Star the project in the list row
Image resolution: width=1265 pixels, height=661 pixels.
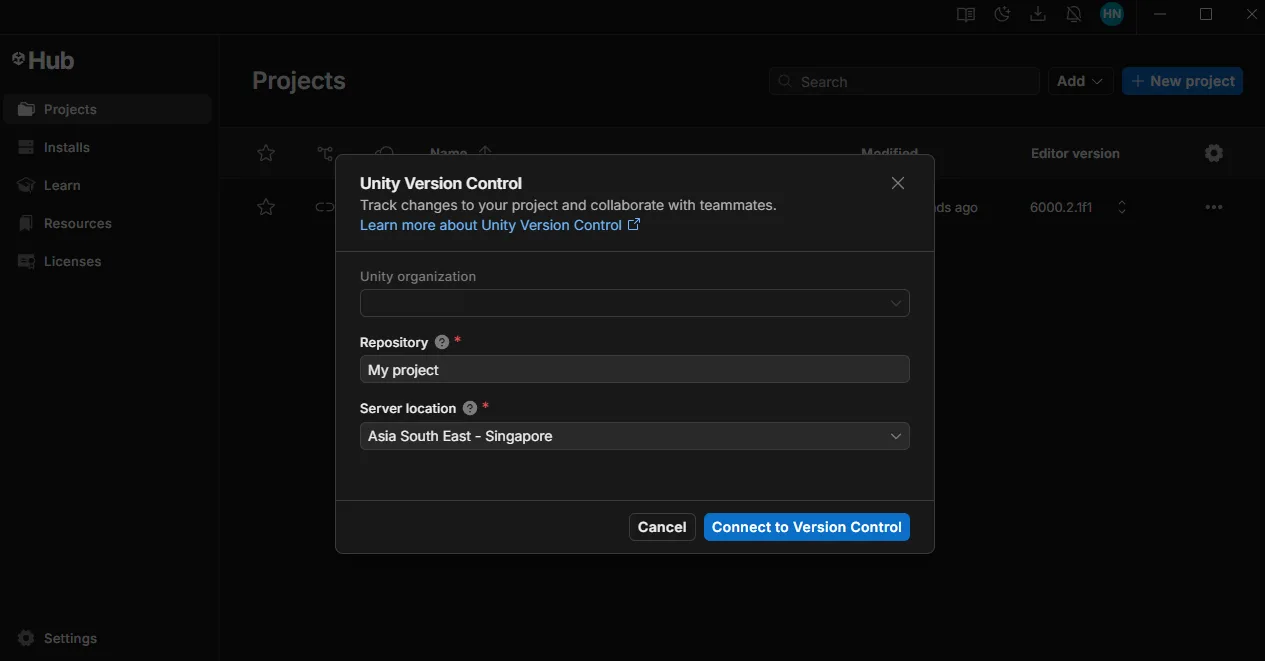tap(266, 207)
